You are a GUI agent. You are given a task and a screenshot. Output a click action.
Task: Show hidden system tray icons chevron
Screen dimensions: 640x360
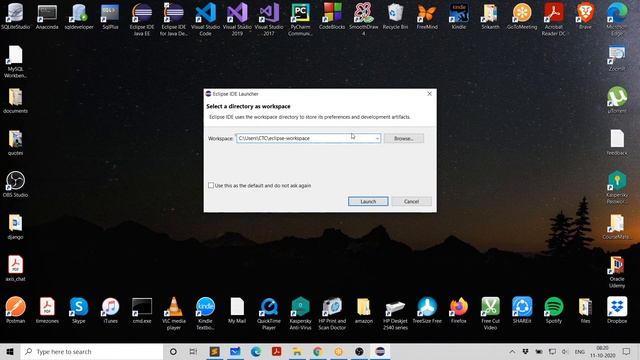[512, 351]
